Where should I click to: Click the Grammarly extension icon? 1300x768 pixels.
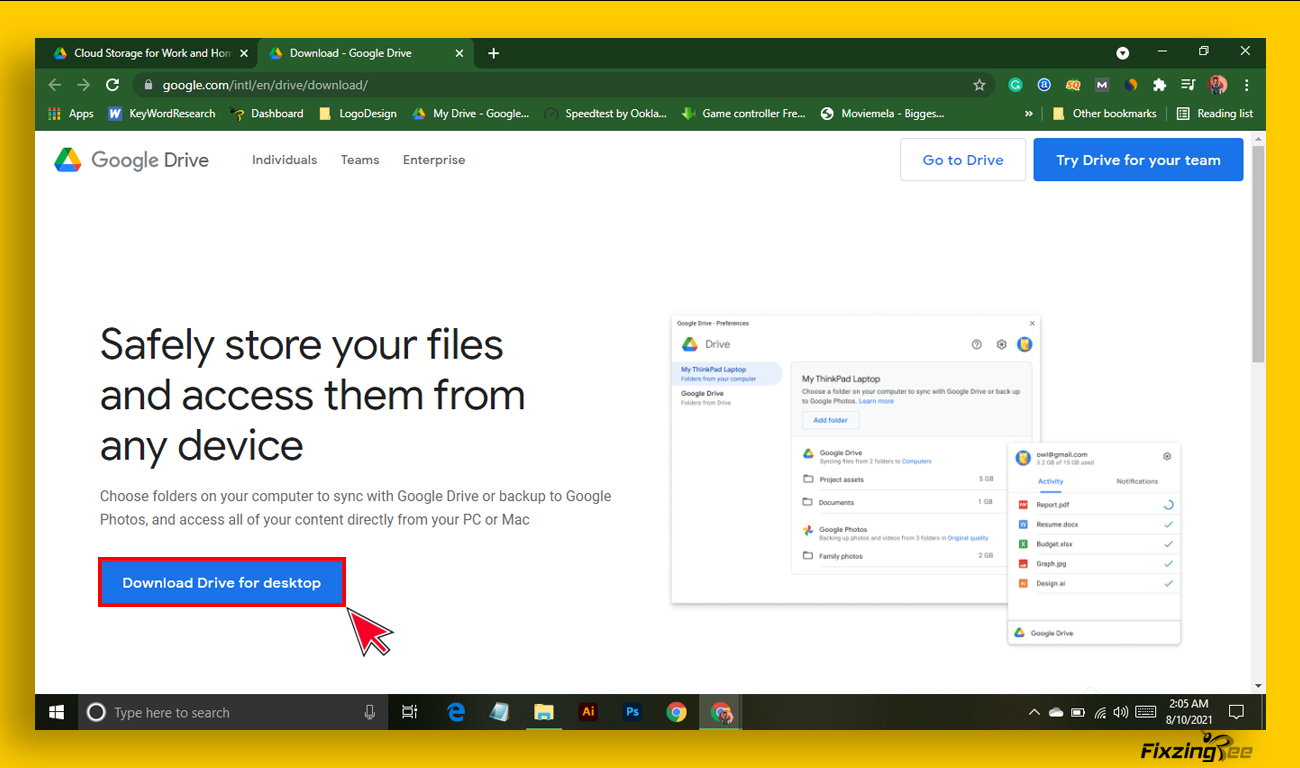click(x=1015, y=85)
